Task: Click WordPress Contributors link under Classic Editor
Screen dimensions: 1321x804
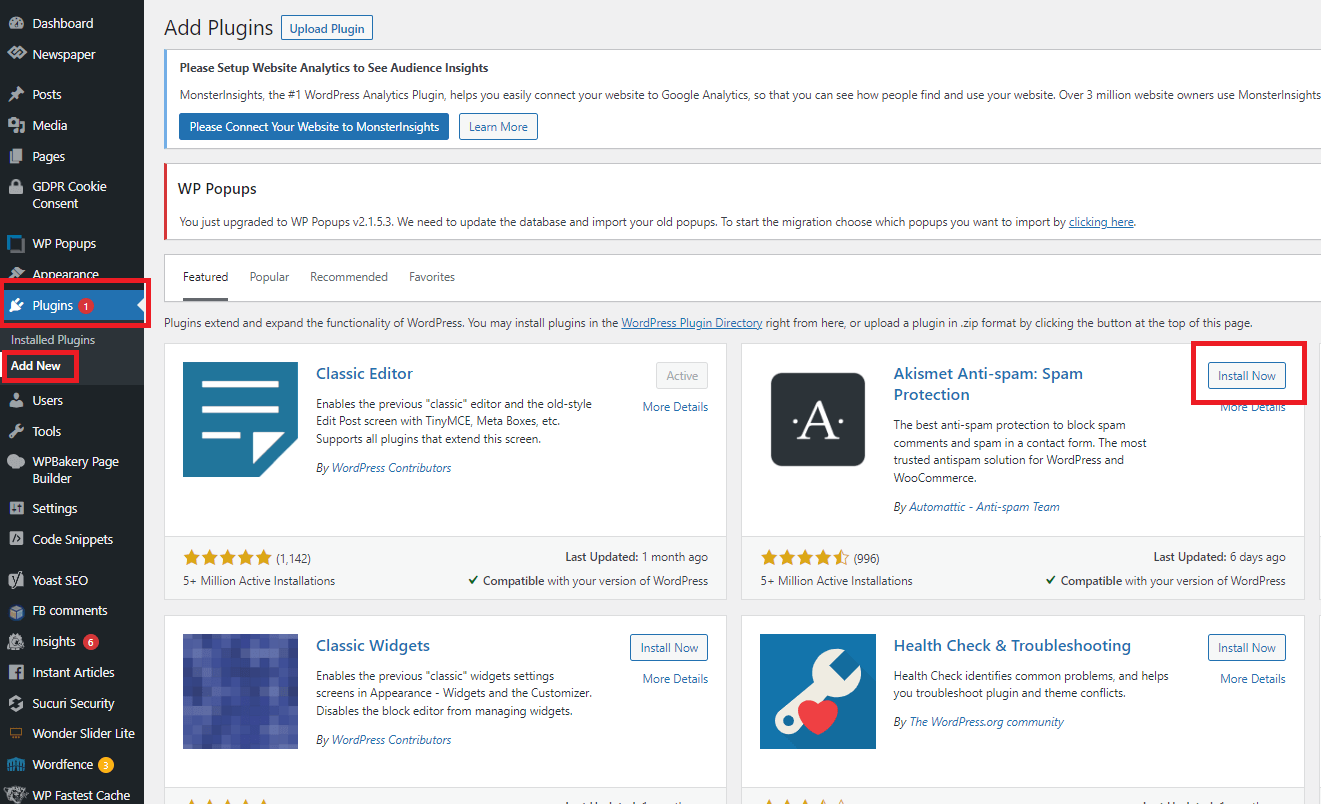Action: click(391, 468)
